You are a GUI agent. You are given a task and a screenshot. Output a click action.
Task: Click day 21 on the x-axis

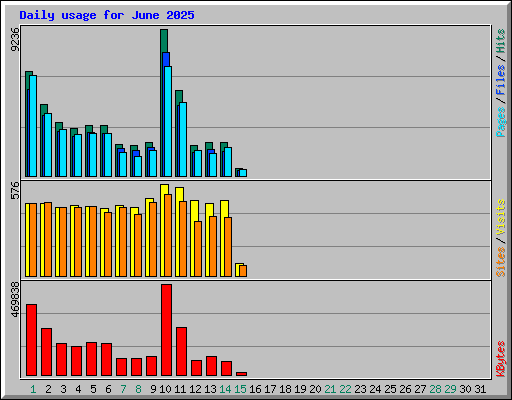click(x=330, y=389)
